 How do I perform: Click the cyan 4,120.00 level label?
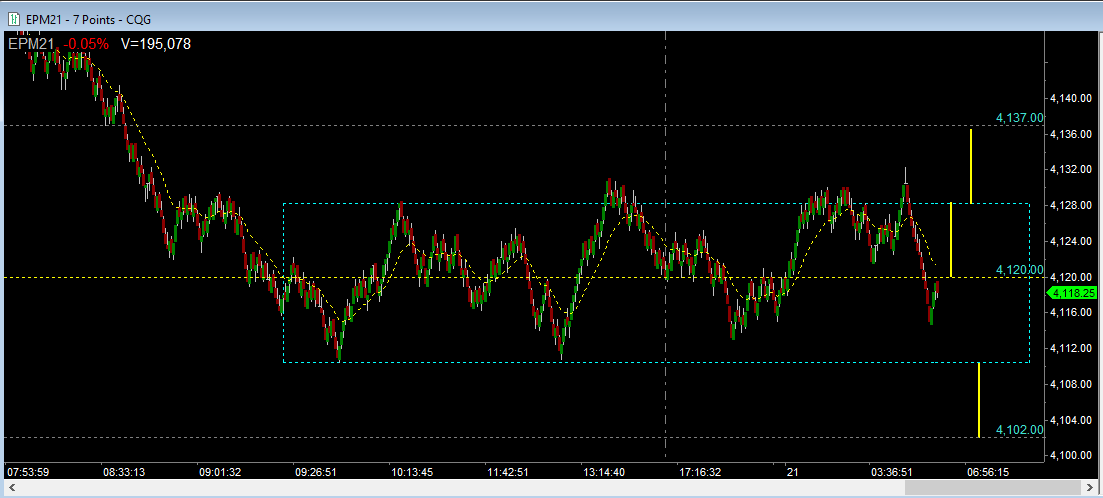pos(1020,269)
